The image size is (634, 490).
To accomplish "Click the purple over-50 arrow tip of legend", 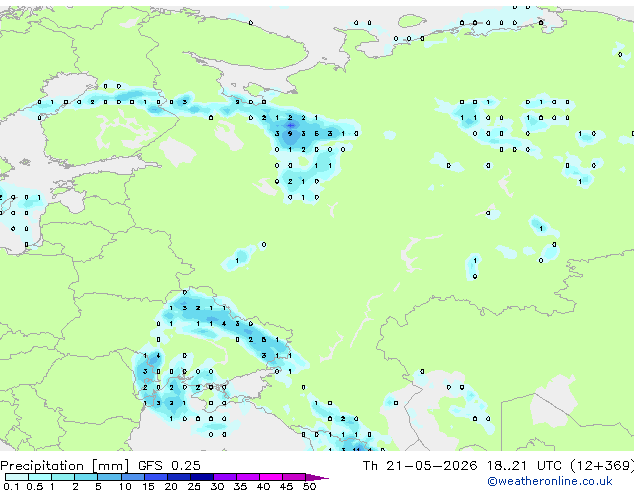I will click(x=317, y=477).
